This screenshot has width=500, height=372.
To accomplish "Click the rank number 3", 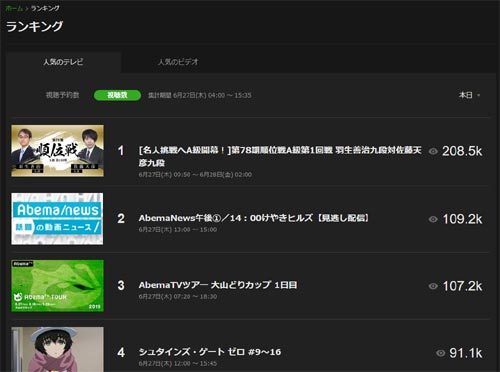I will (121, 286).
